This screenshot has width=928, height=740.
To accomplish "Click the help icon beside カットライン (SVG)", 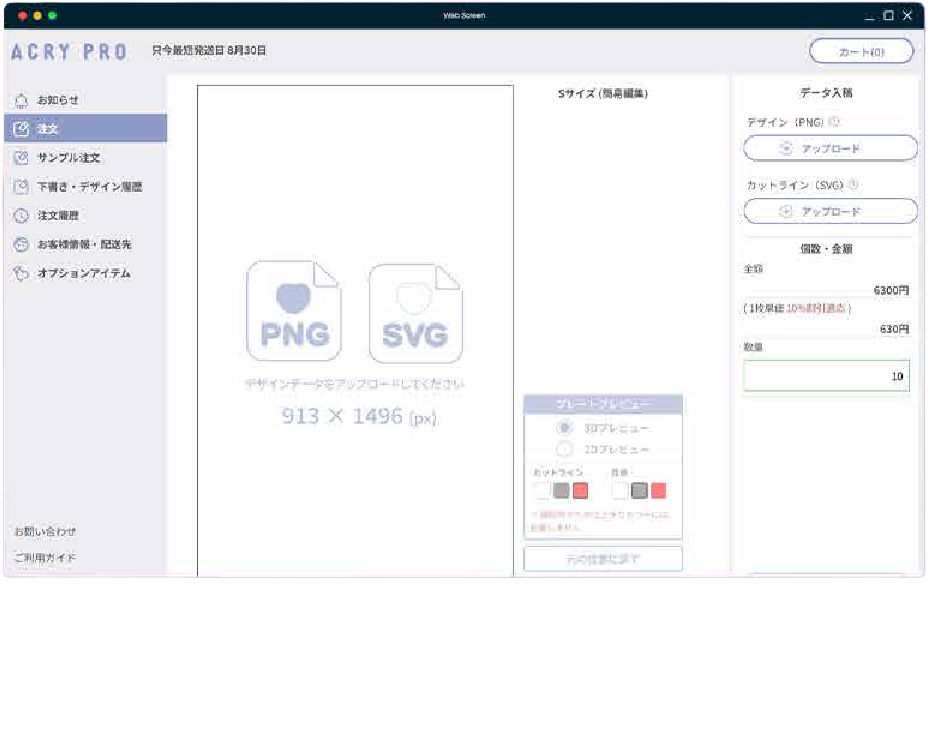I will [854, 185].
